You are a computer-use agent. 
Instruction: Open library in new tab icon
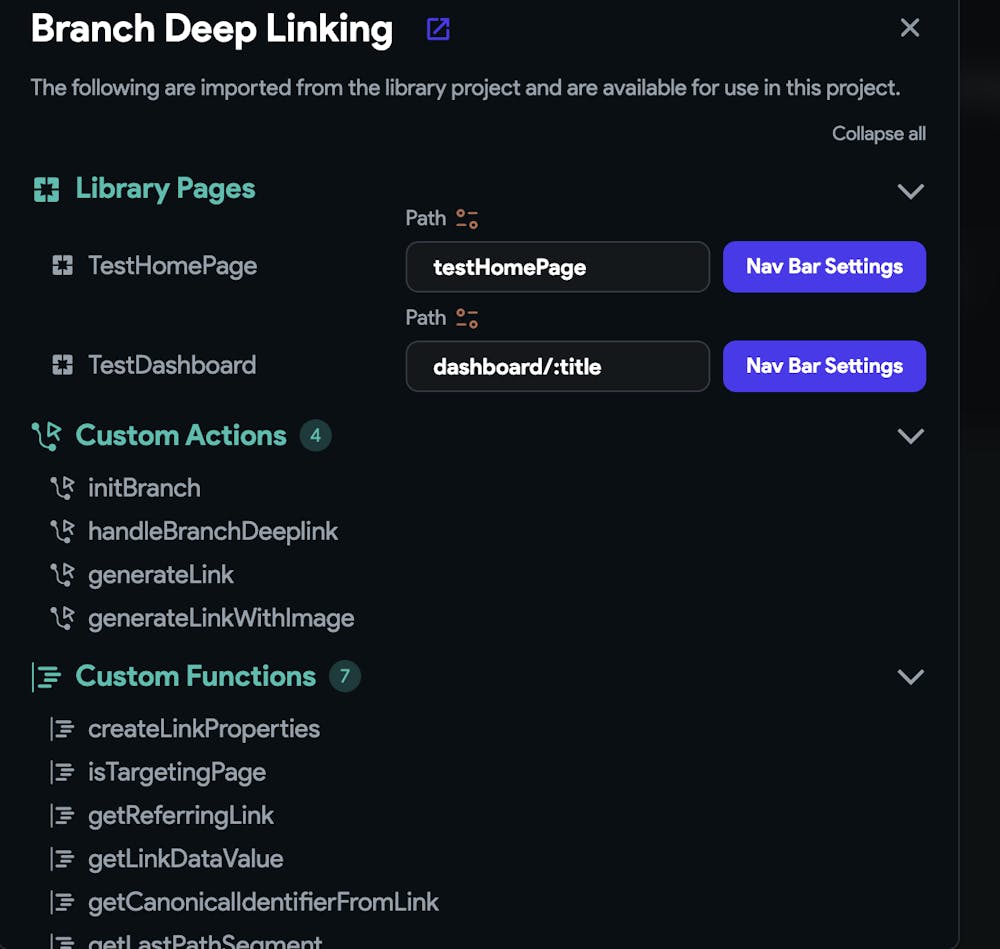(x=438, y=29)
